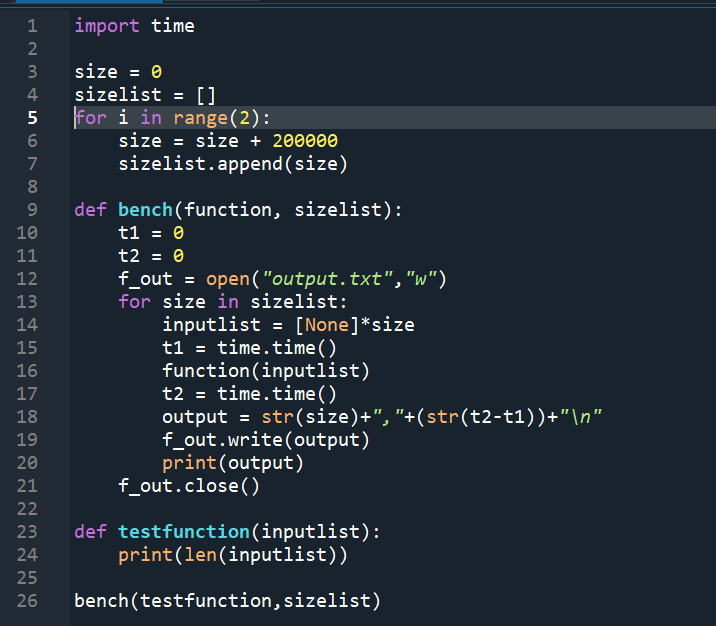Click 'function(inputlist)' call
Image resolution: width=716 pixels, height=626 pixels.
tap(266, 371)
